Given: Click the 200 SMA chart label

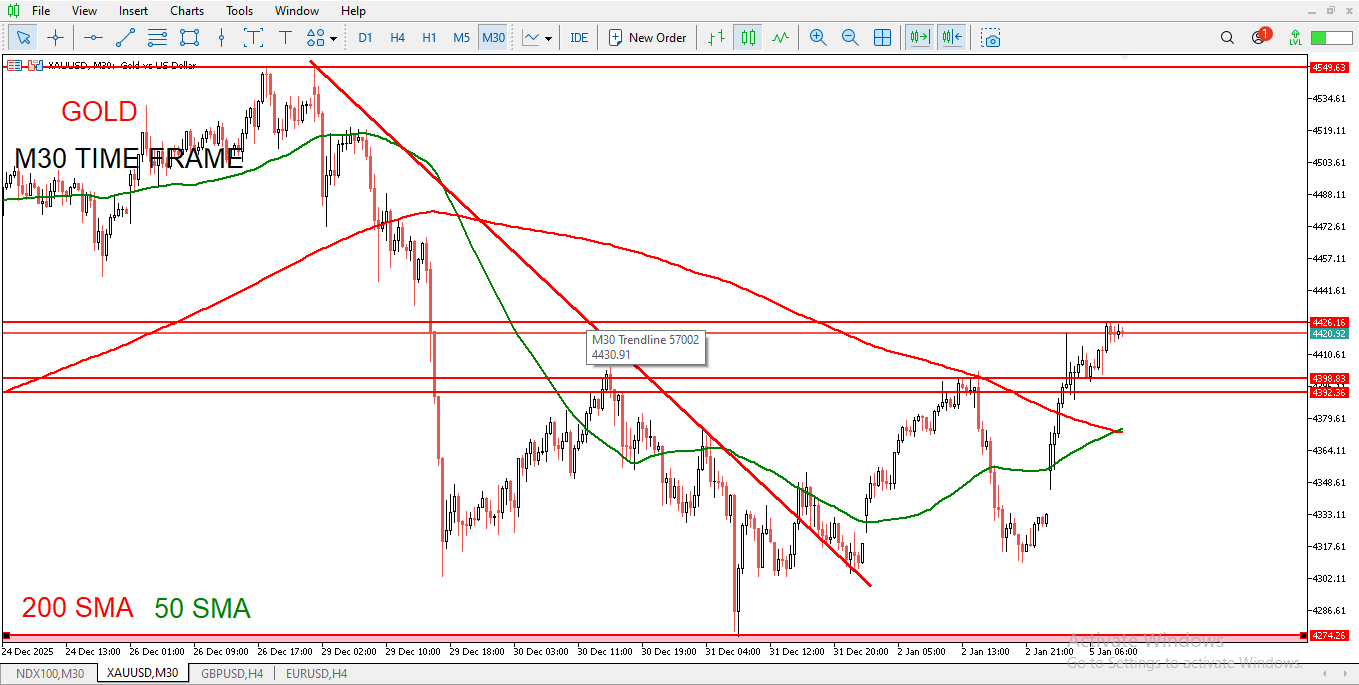Looking at the screenshot, I should click(77, 608).
